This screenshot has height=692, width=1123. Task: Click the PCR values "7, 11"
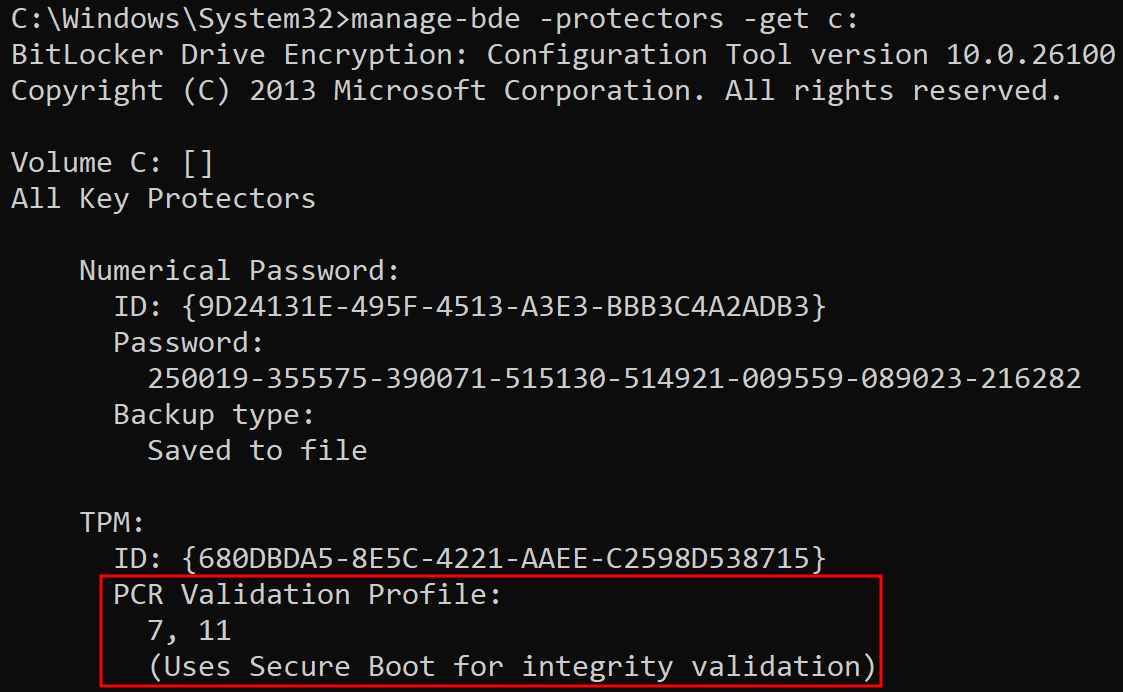(189, 630)
